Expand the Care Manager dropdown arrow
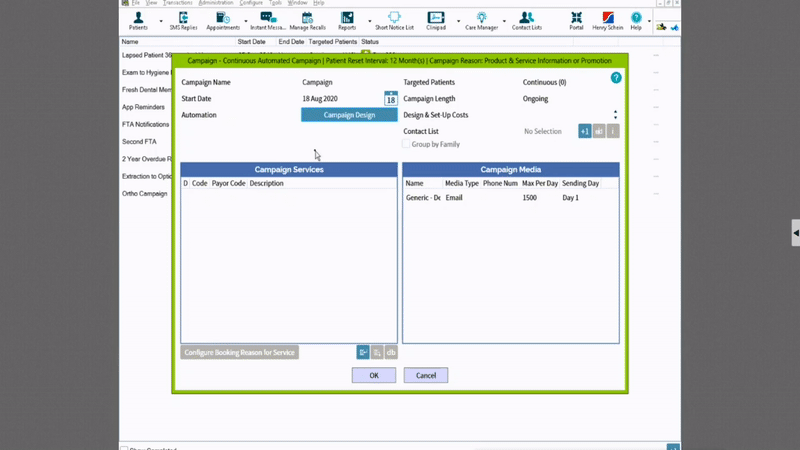 coord(504,21)
